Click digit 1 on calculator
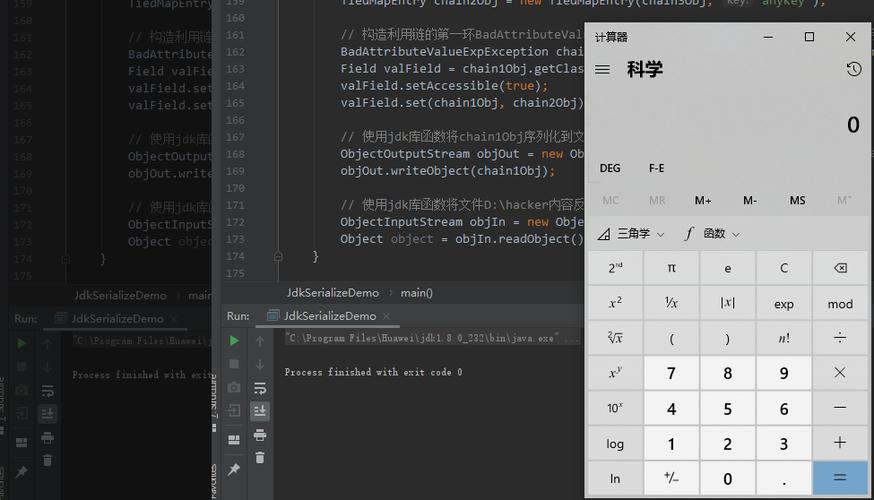 pos(671,443)
